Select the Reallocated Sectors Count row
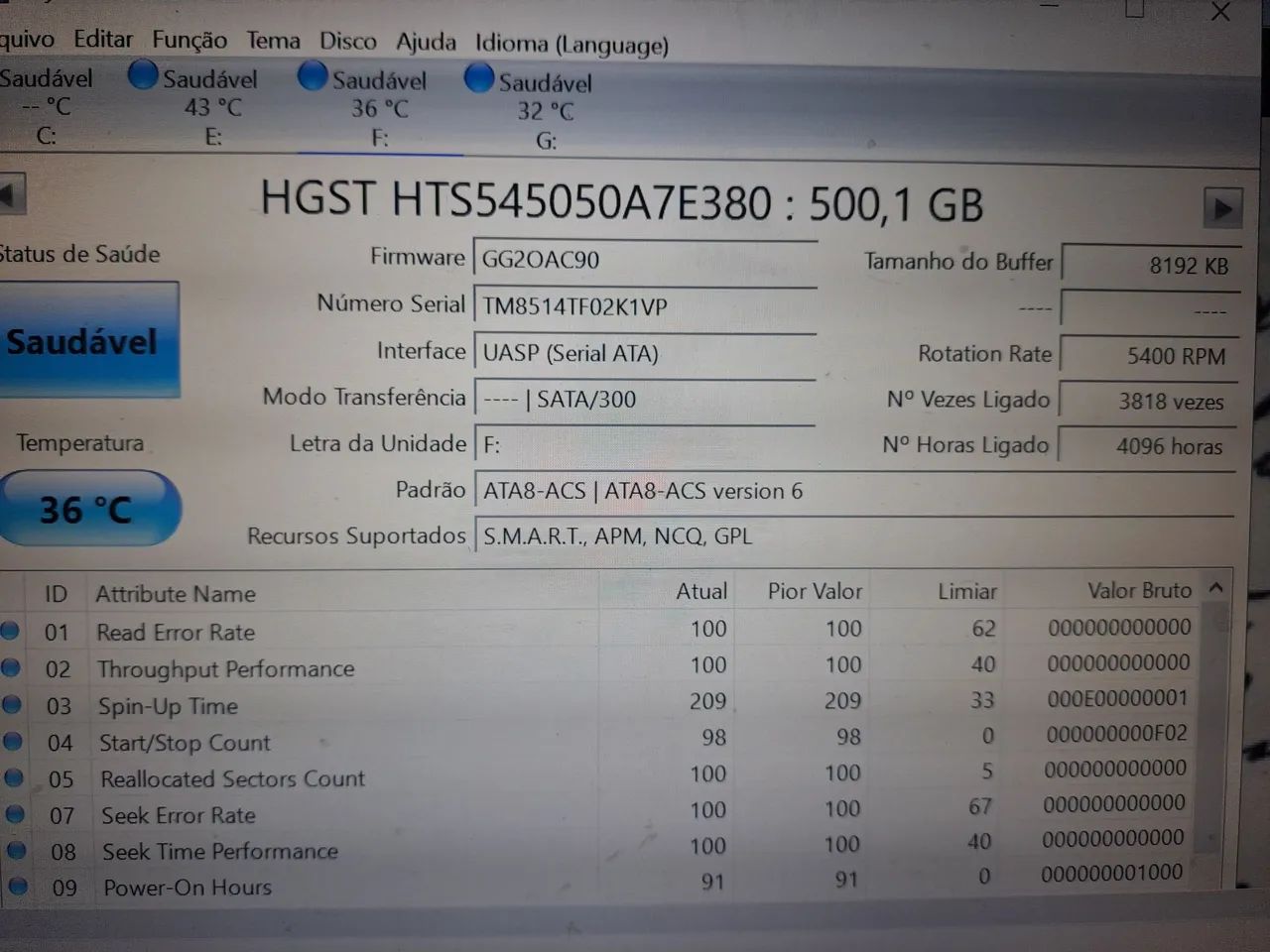The image size is (1270, 952). coord(599,775)
